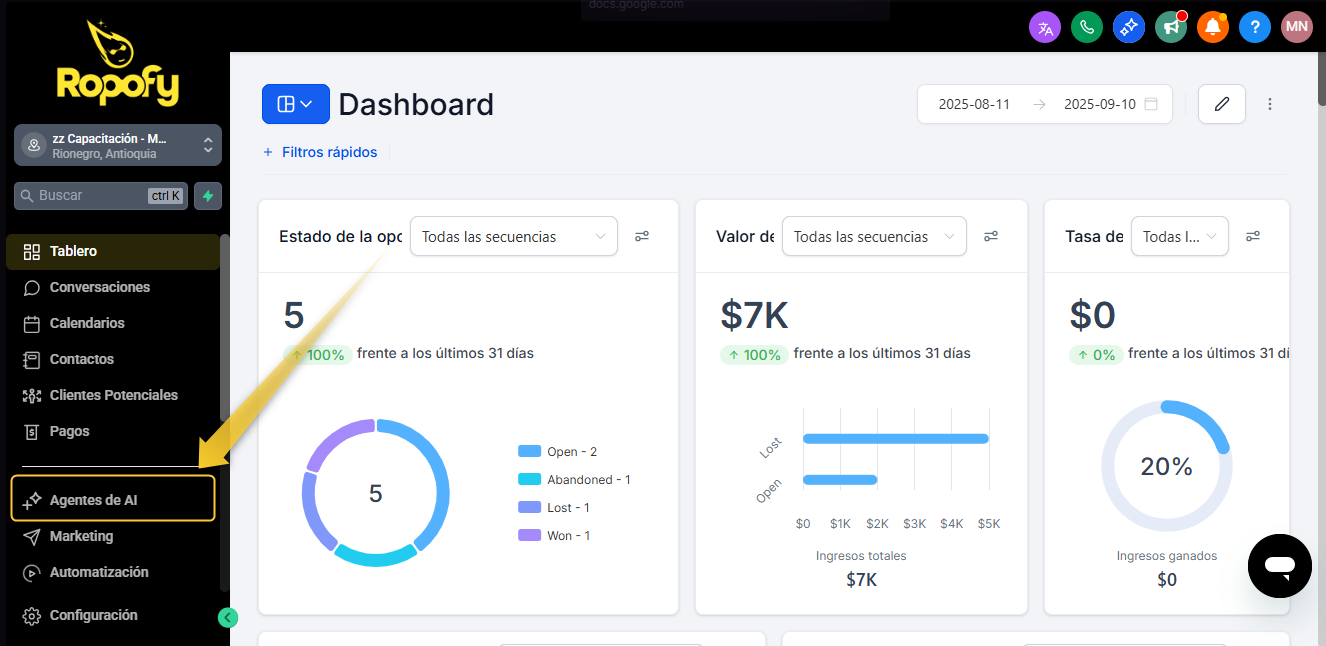
Task: Click the green lightning quick actions icon
Action: (x=208, y=196)
